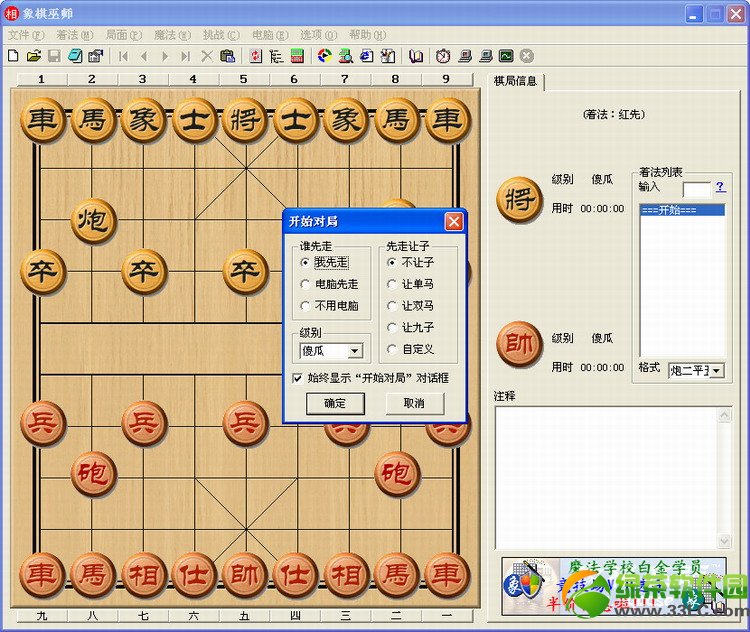Click the blue browser 'e' toolbar icon
This screenshot has width=750, height=632.
click(x=366, y=56)
